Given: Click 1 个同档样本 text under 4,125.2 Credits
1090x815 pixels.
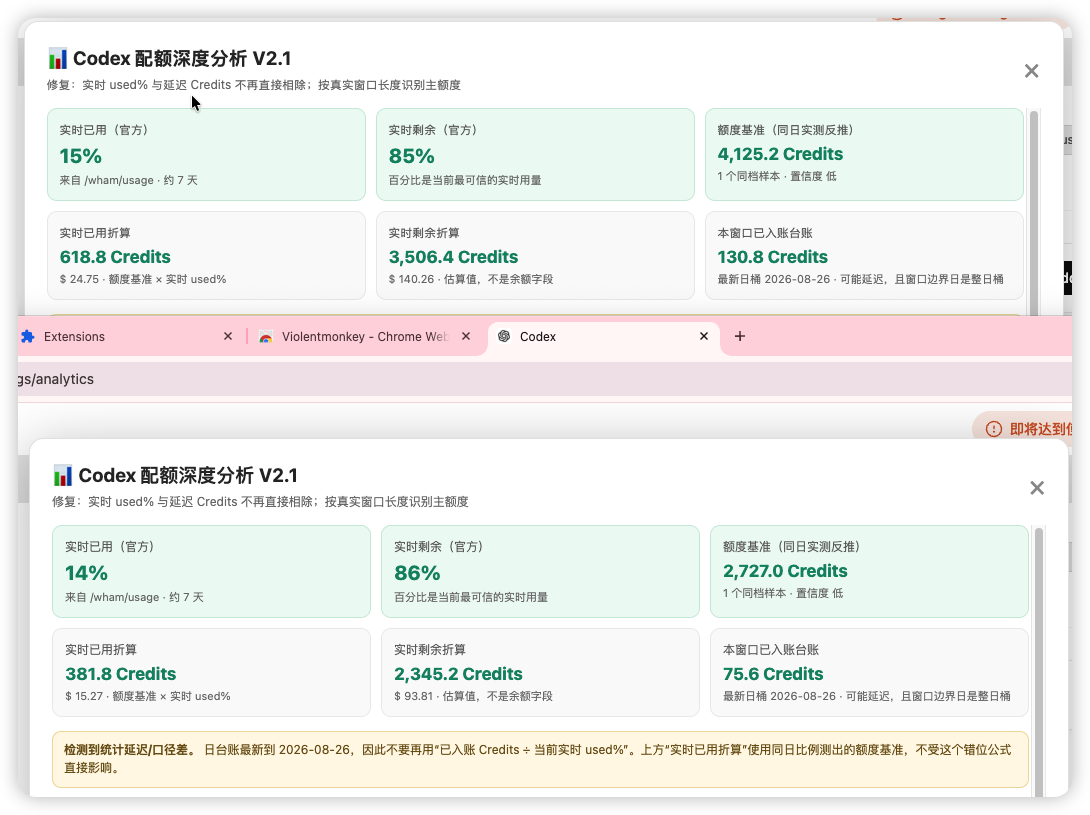Looking at the screenshot, I should coord(777,176).
